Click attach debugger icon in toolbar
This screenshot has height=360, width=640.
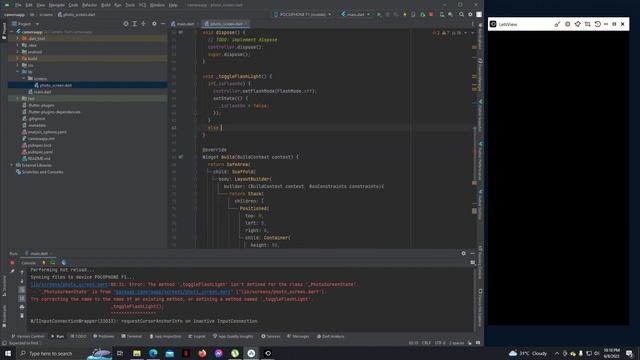[x=422, y=14]
